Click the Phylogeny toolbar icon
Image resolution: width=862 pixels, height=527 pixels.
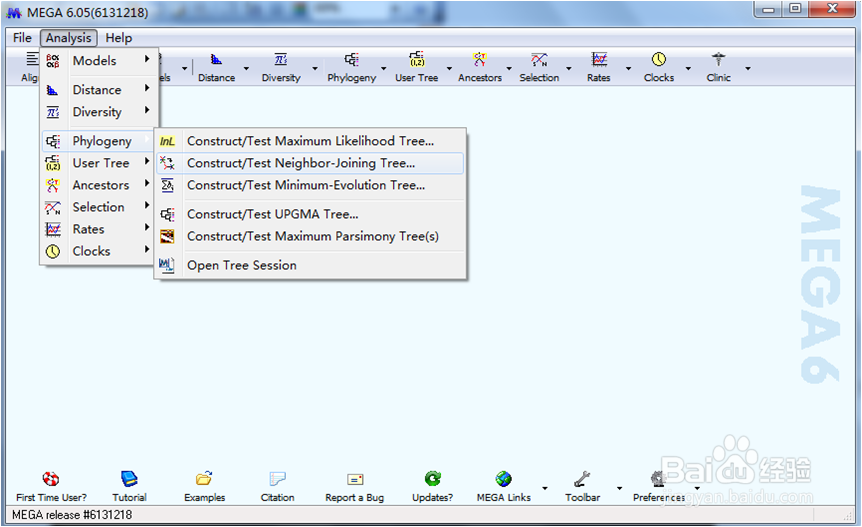tap(352, 59)
